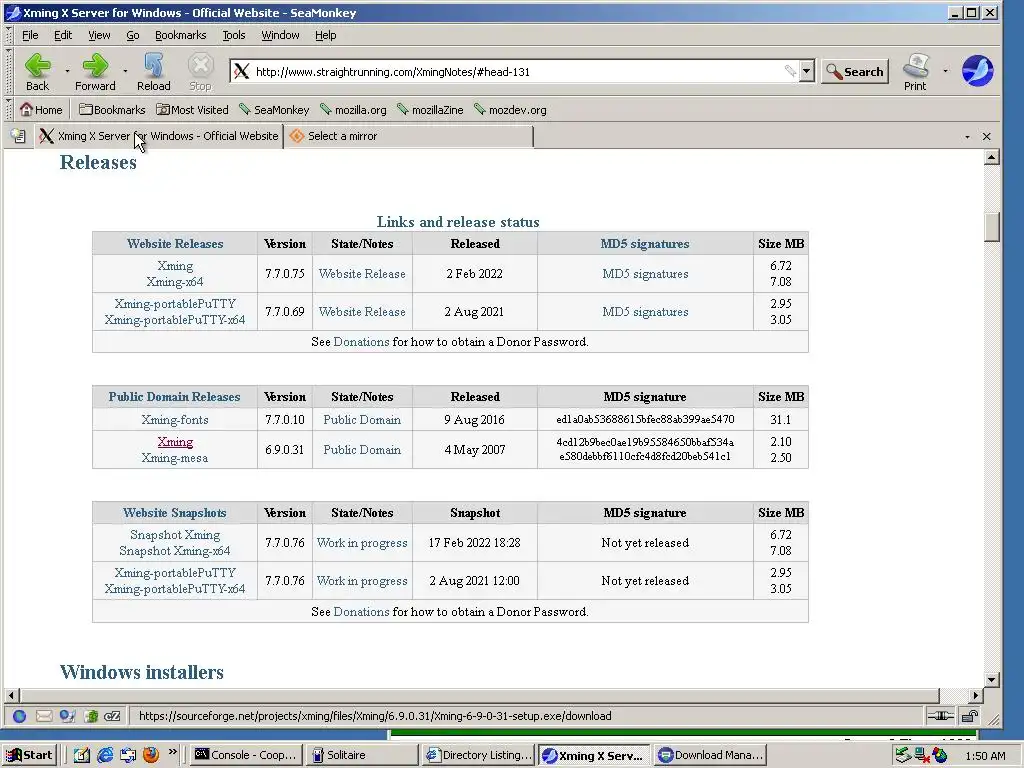The width and height of the screenshot is (1024, 768).
Task: Open the new tab button at the tab strip's left
Action: coord(18,136)
